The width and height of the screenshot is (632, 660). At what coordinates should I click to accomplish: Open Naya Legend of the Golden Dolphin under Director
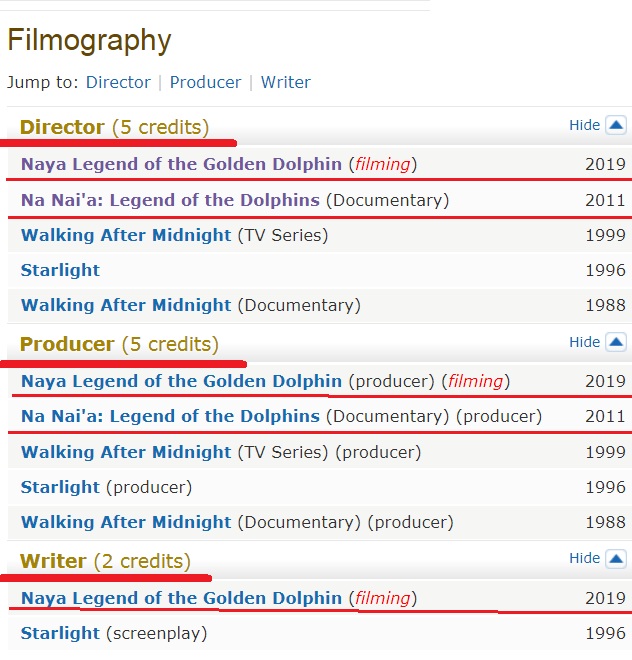tap(181, 164)
